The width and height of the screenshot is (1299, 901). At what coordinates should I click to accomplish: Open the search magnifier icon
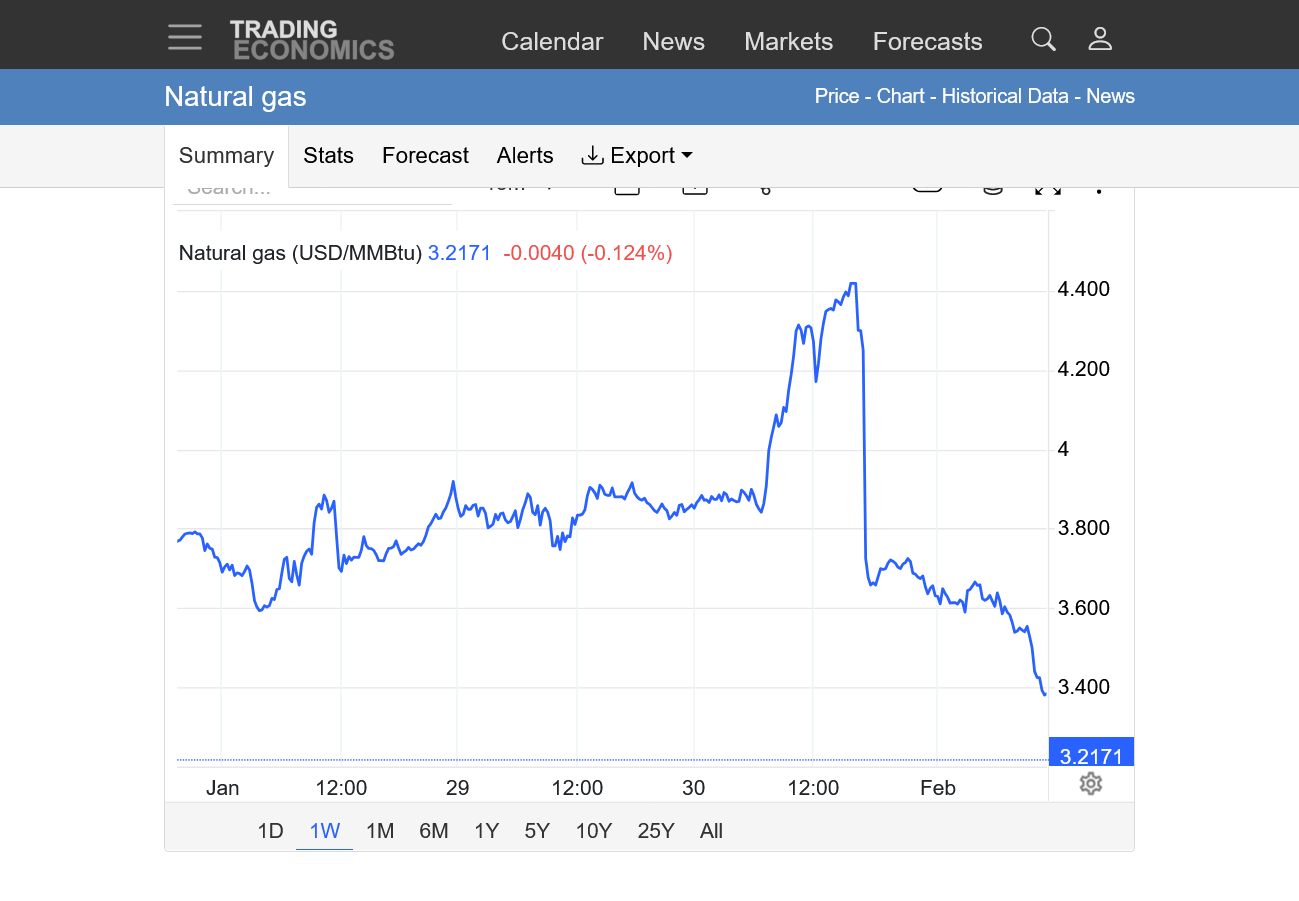pyautogui.click(x=1043, y=40)
